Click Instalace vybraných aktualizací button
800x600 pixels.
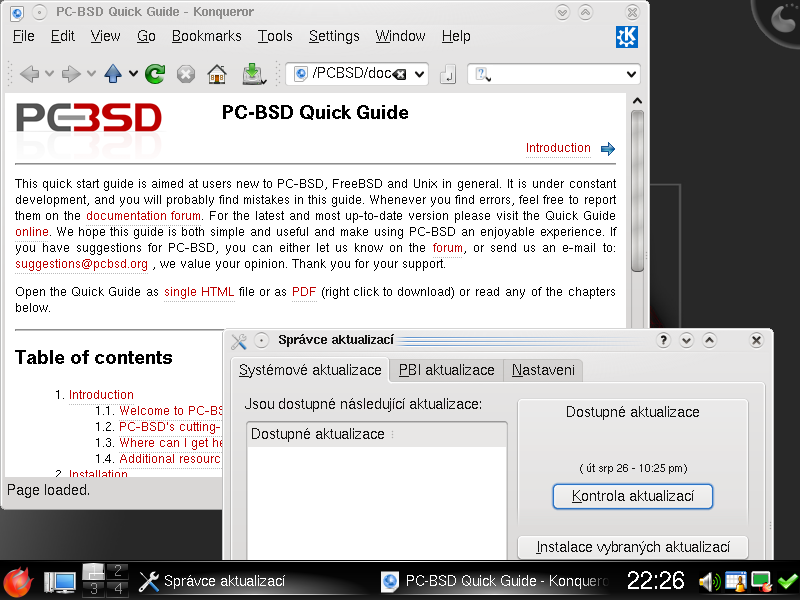(633, 547)
